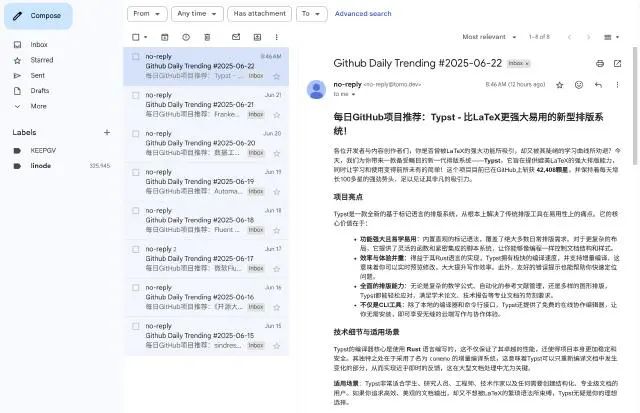
Task: Open the Any time filter dropdown
Action: click(x=197, y=14)
